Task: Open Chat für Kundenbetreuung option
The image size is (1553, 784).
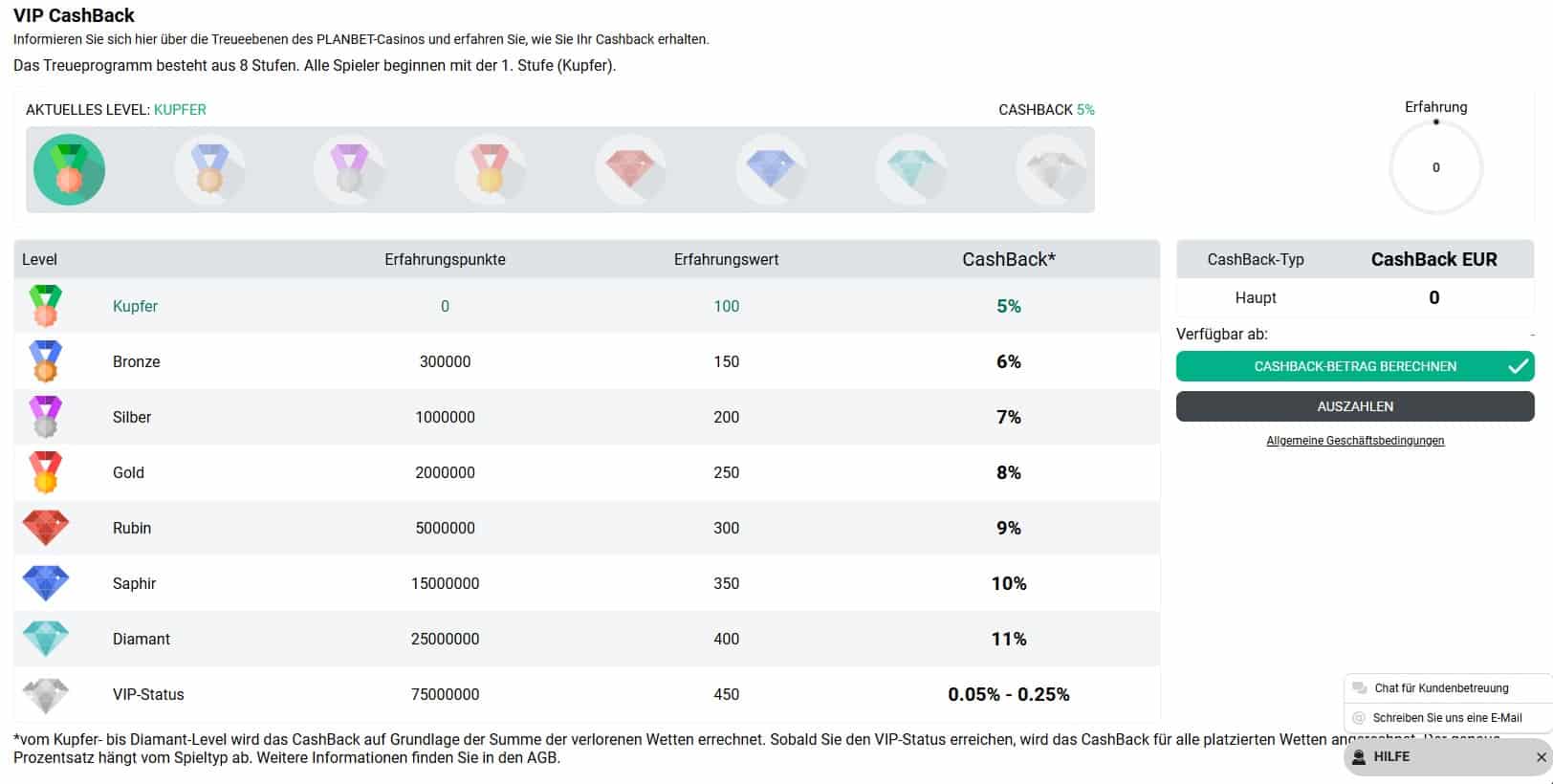Action: click(1441, 688)
